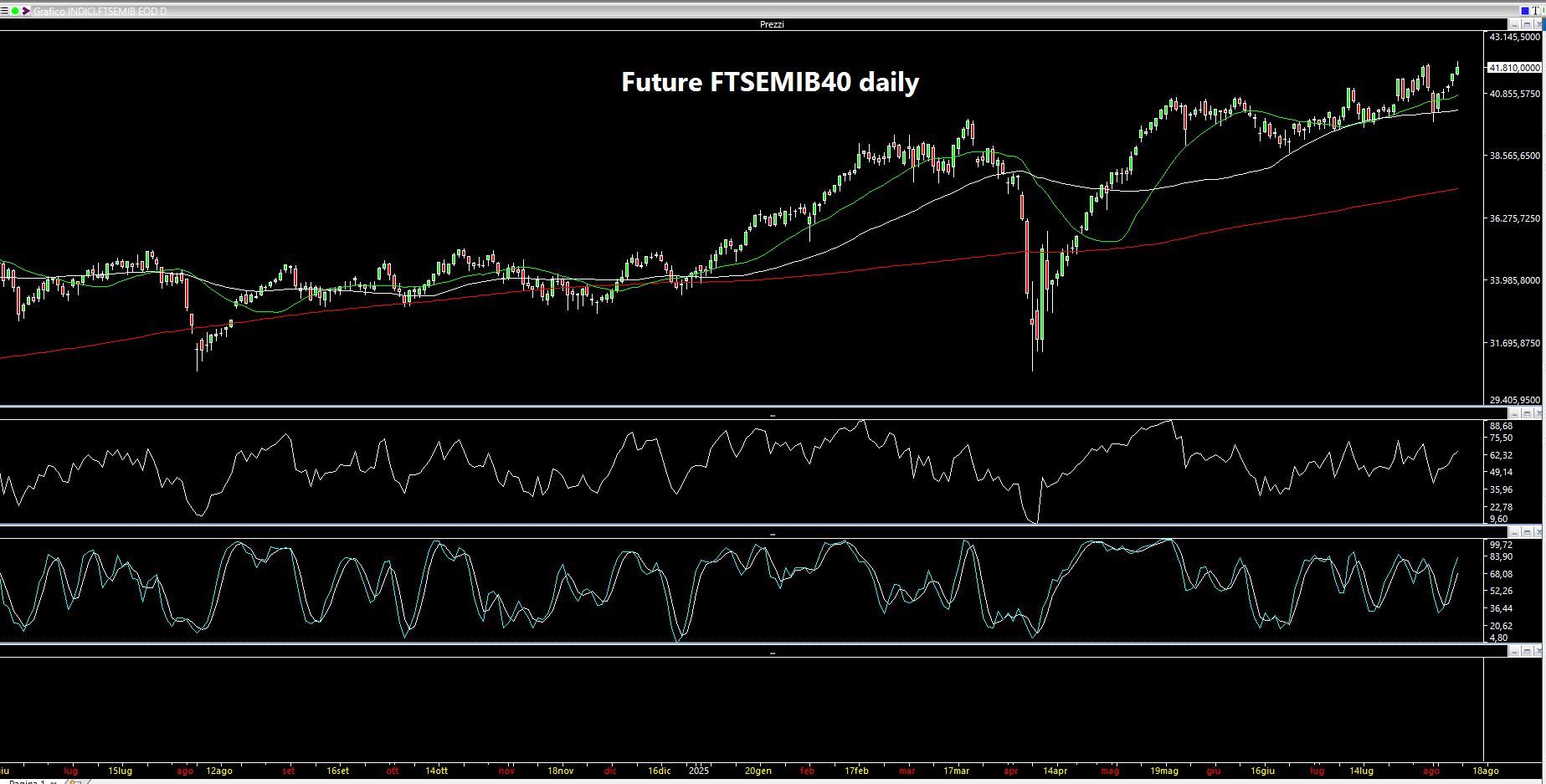Click the 38.565,6500 price axis label

point(1514,156)
